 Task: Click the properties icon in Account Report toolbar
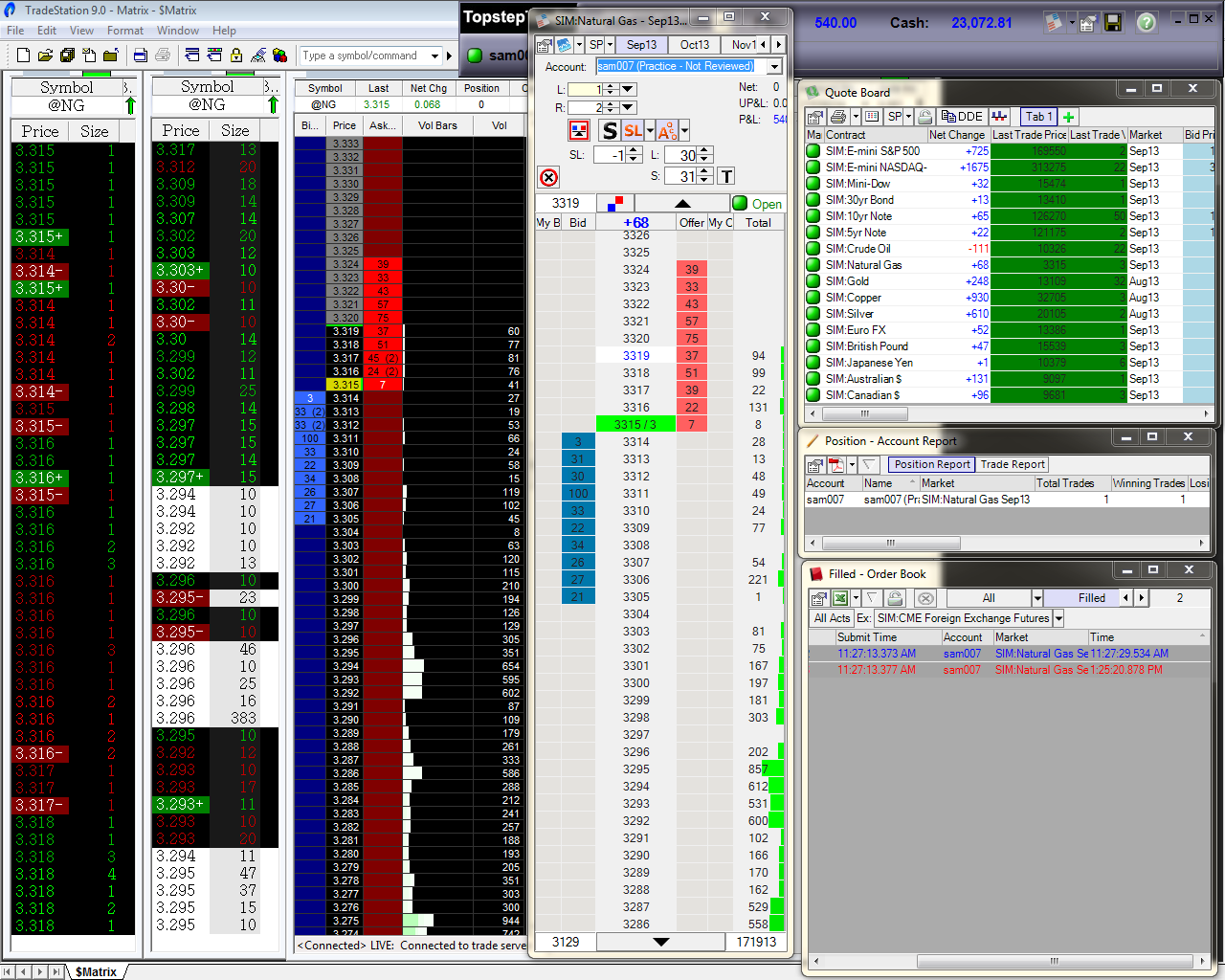[815, 464]
